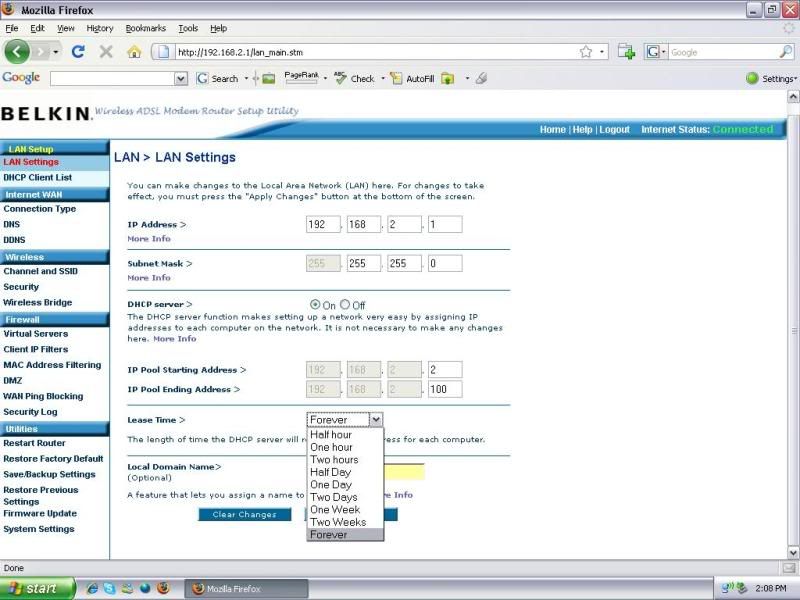Click the last octet of IP Address field
The image size is (800, 600).
tap(444, 225)
